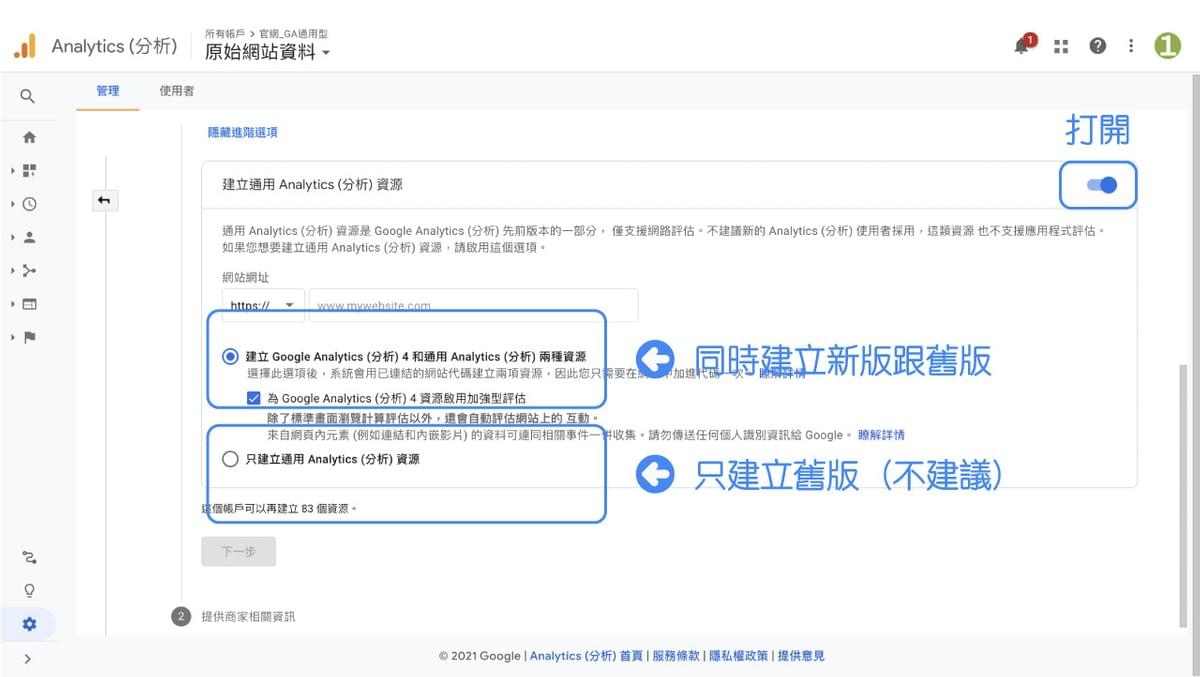Select create both GA4 and Universal option
This screenshot has width=1200, height=677.
(x=231, y=356)
